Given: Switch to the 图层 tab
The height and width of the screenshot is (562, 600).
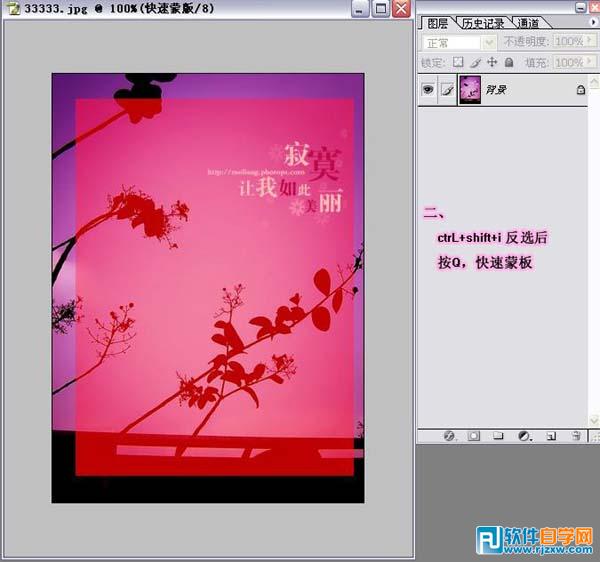Looking at the screenshot, I should 438,24.
